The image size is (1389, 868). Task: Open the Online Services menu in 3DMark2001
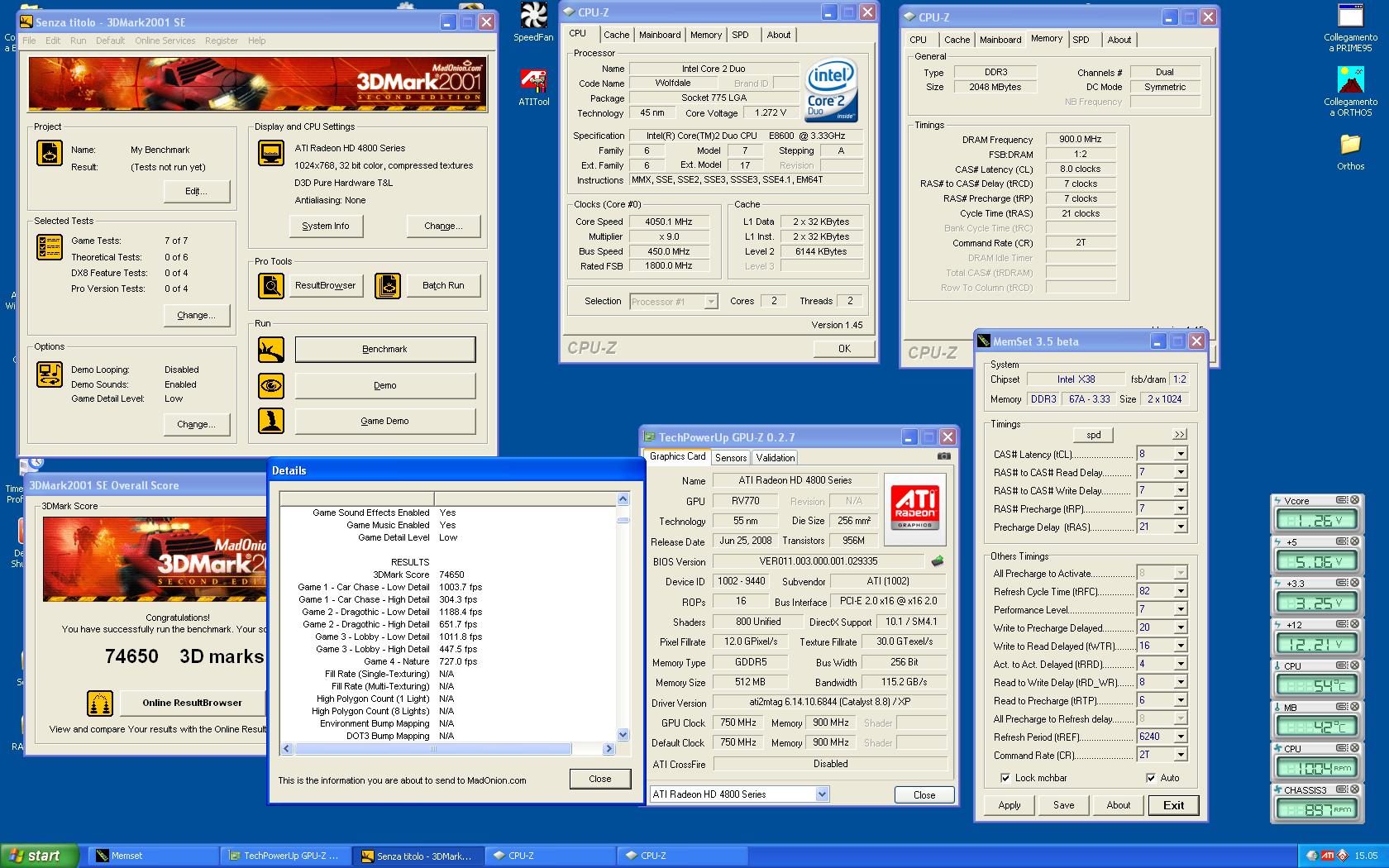(165, 41)
